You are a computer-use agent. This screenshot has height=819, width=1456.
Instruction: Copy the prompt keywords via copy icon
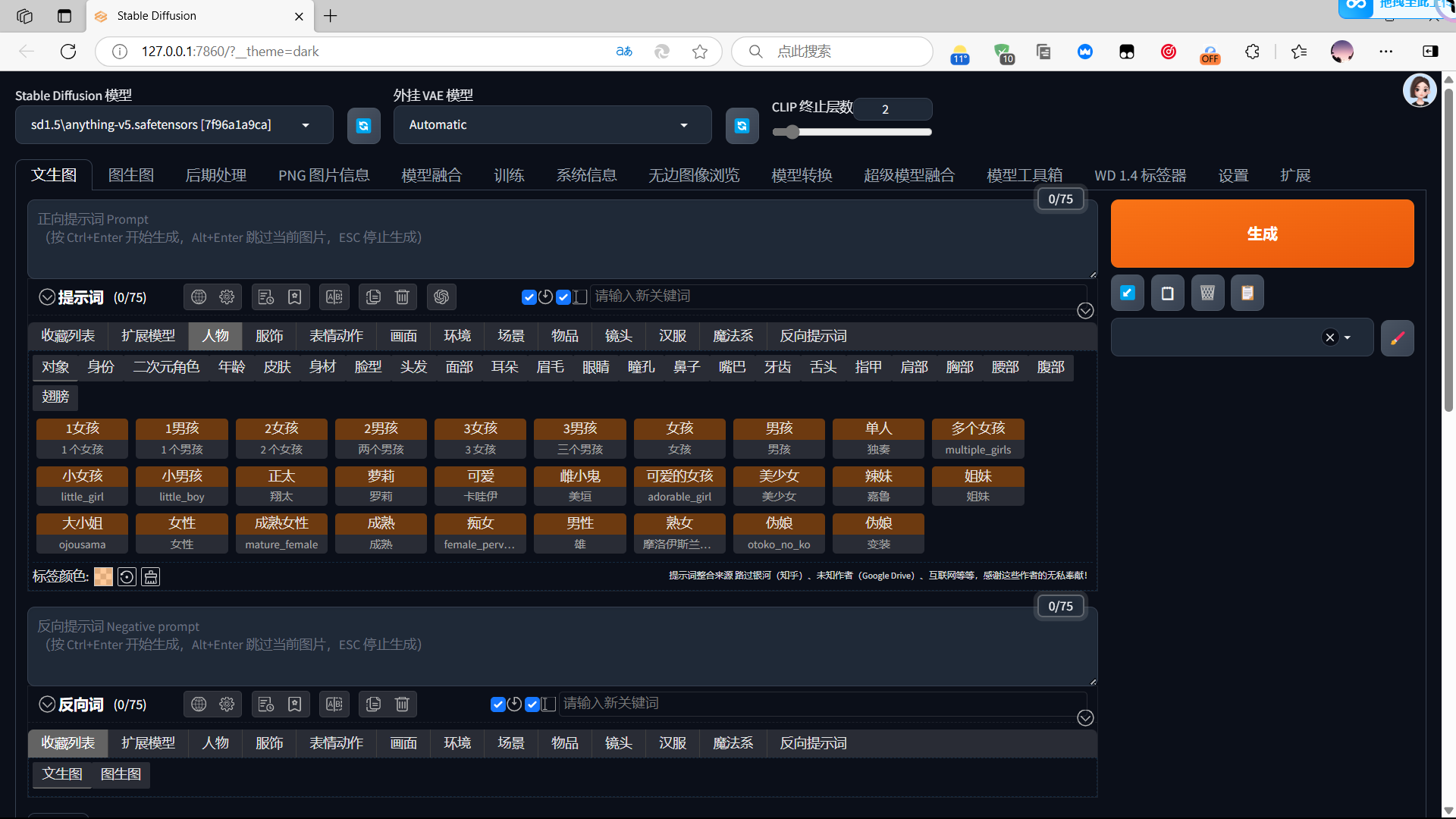click(373, 297)
